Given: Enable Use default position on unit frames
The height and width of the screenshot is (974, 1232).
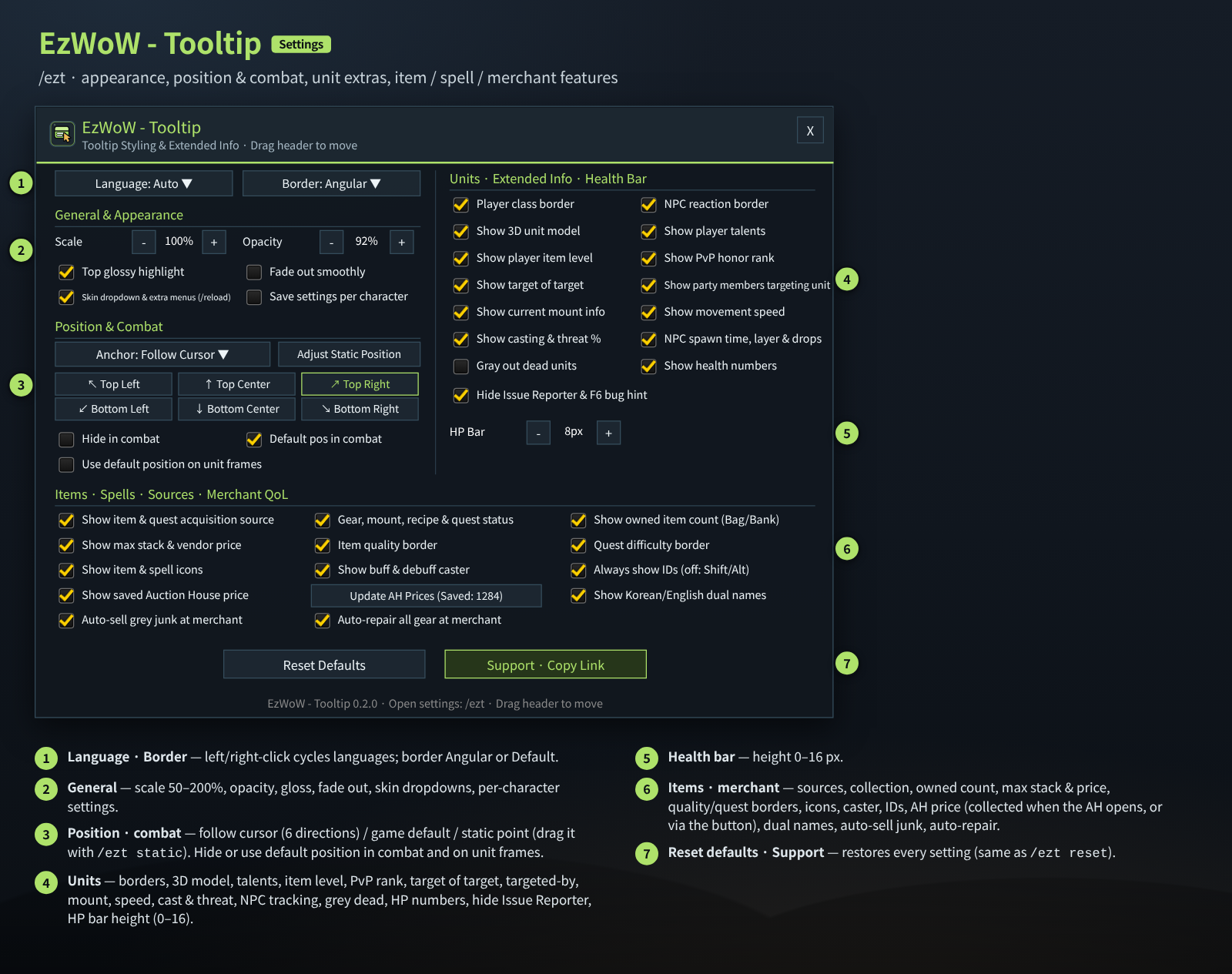Looking at the screenshot, I should (x=67, y=465).
